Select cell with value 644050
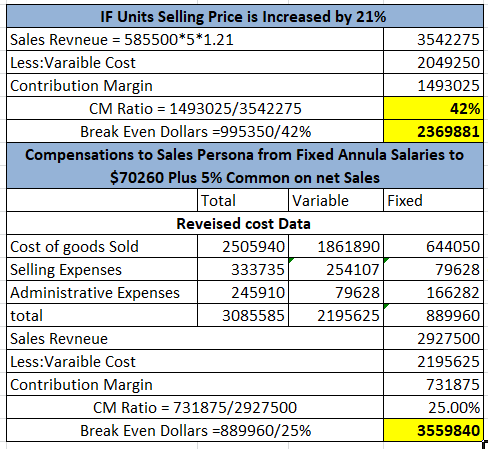The image size is (488, 449). coord(433,246)
